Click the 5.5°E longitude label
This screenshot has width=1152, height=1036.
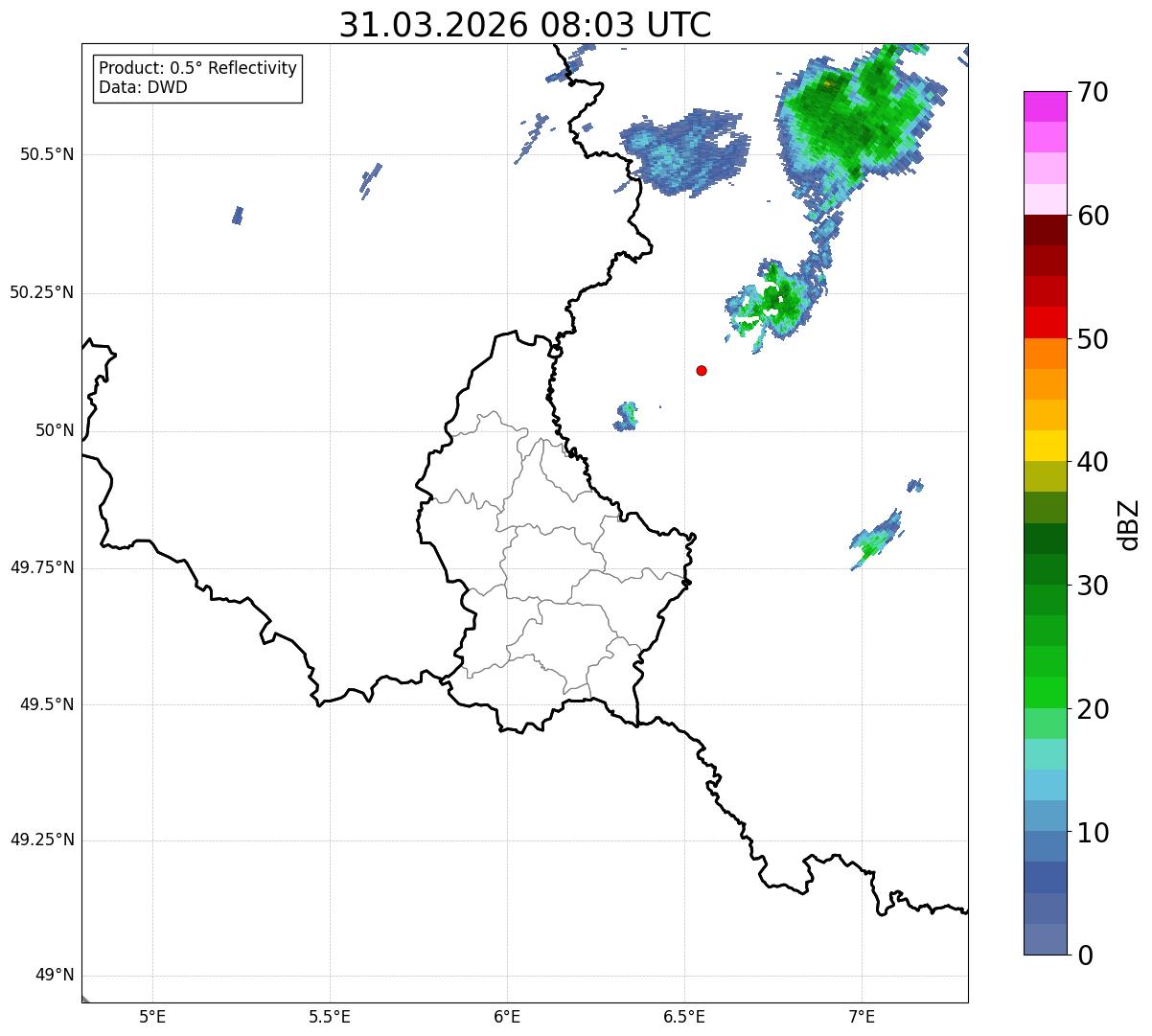coord(330,1016)
